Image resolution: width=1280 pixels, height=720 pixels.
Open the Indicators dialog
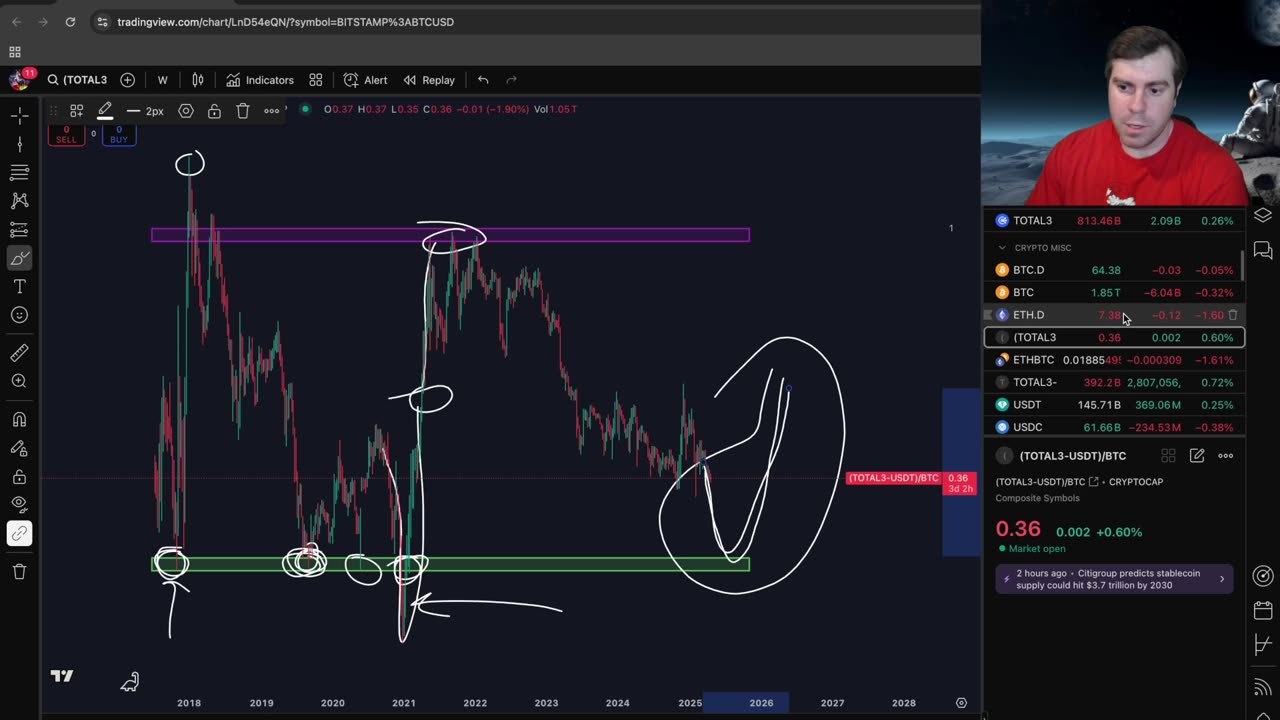(260, 80)
